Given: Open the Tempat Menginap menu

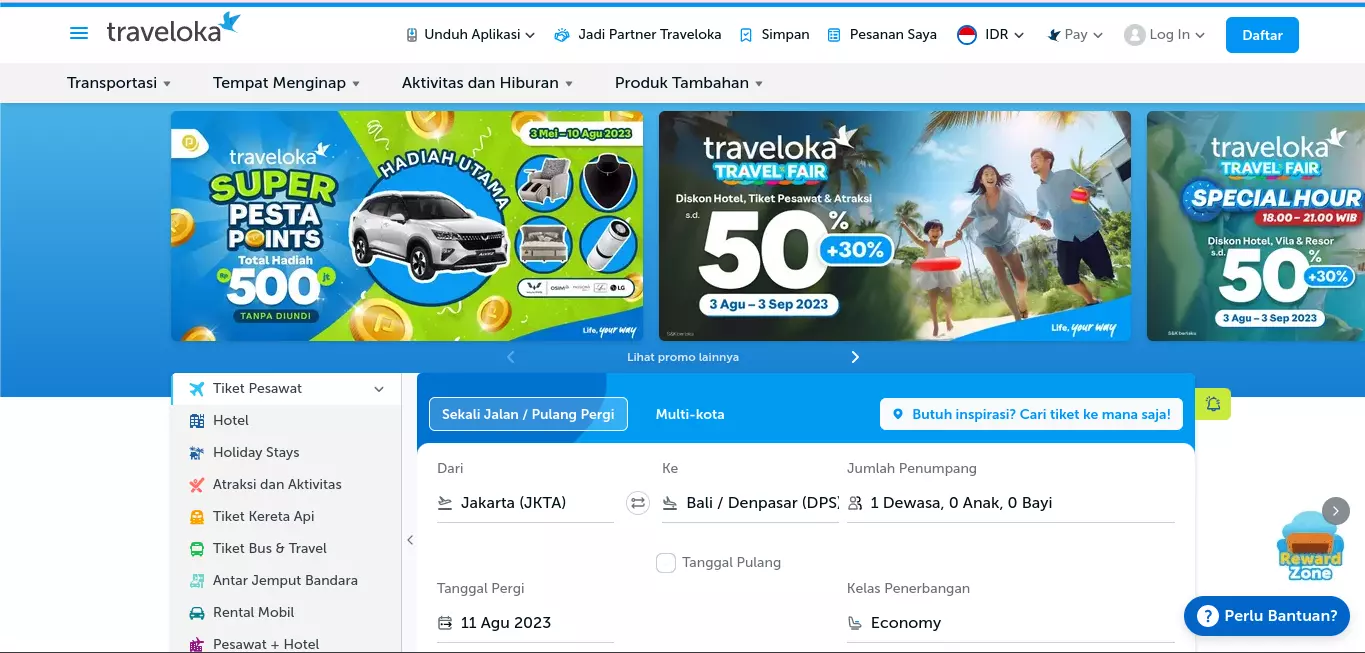Looking at the screenshot, I should pos(286,83).
